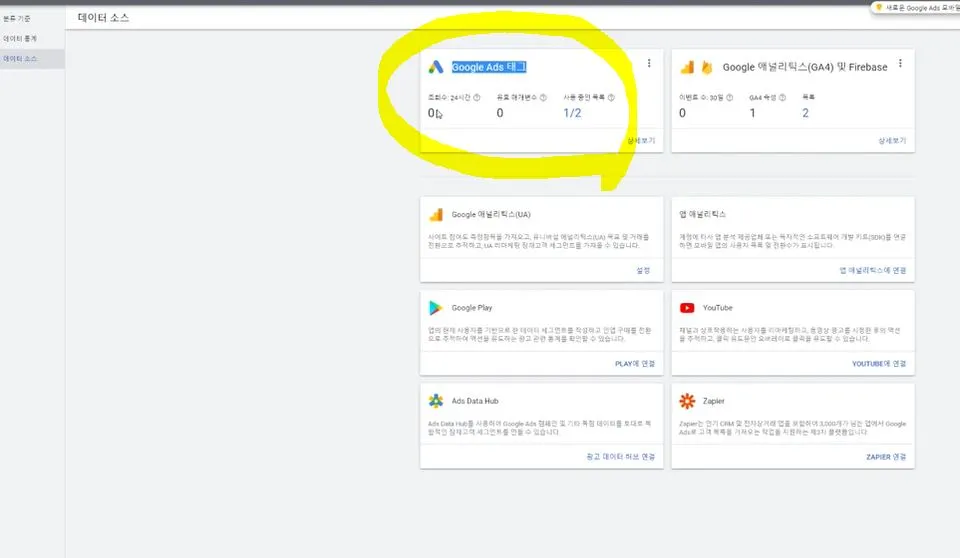Image resolution: width=960 pixels, height=558 pixels.
Task: Click 이벤트 수 value 0 on GA4 card
Action: click(x=682, y=113)
